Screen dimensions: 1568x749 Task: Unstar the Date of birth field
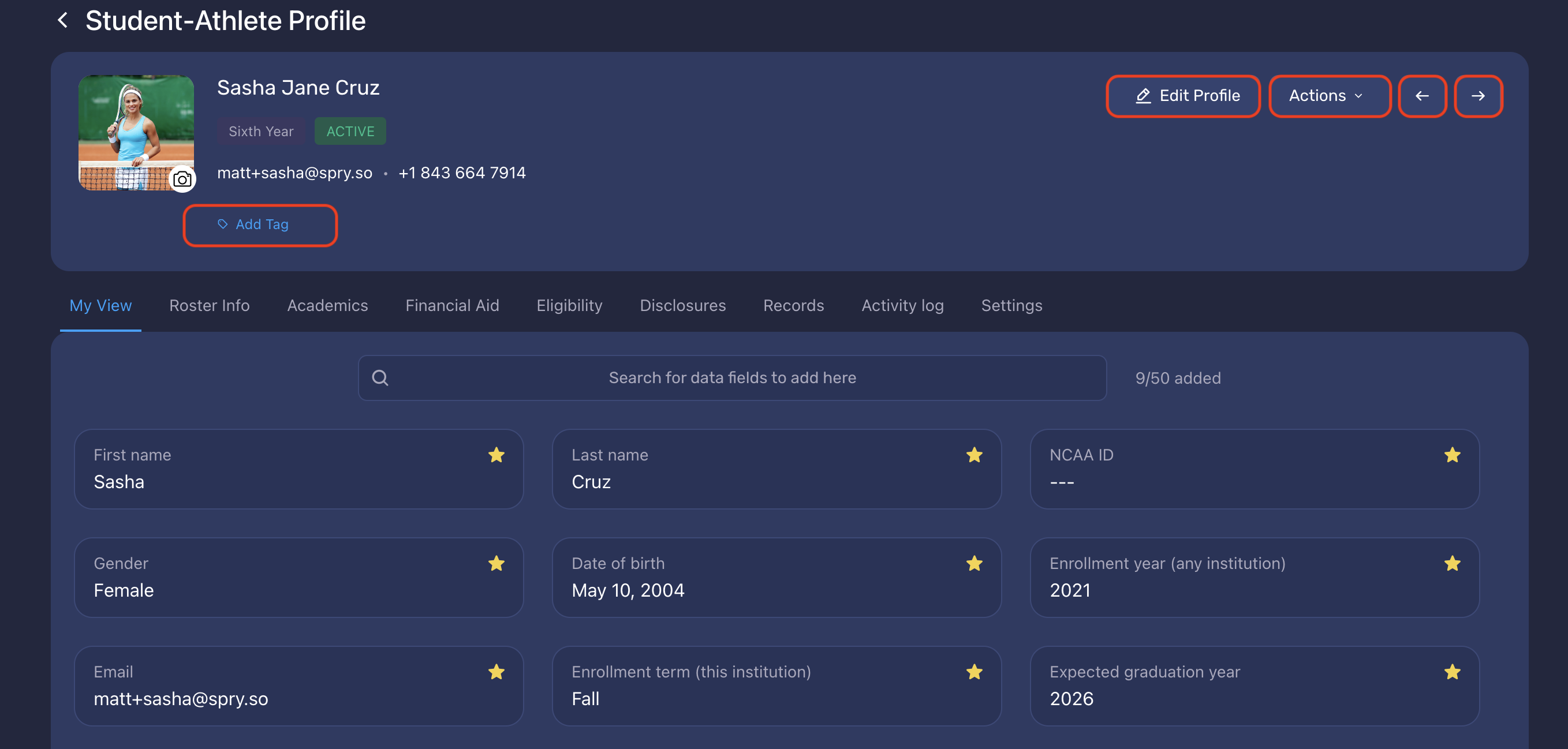pos(974,563)
